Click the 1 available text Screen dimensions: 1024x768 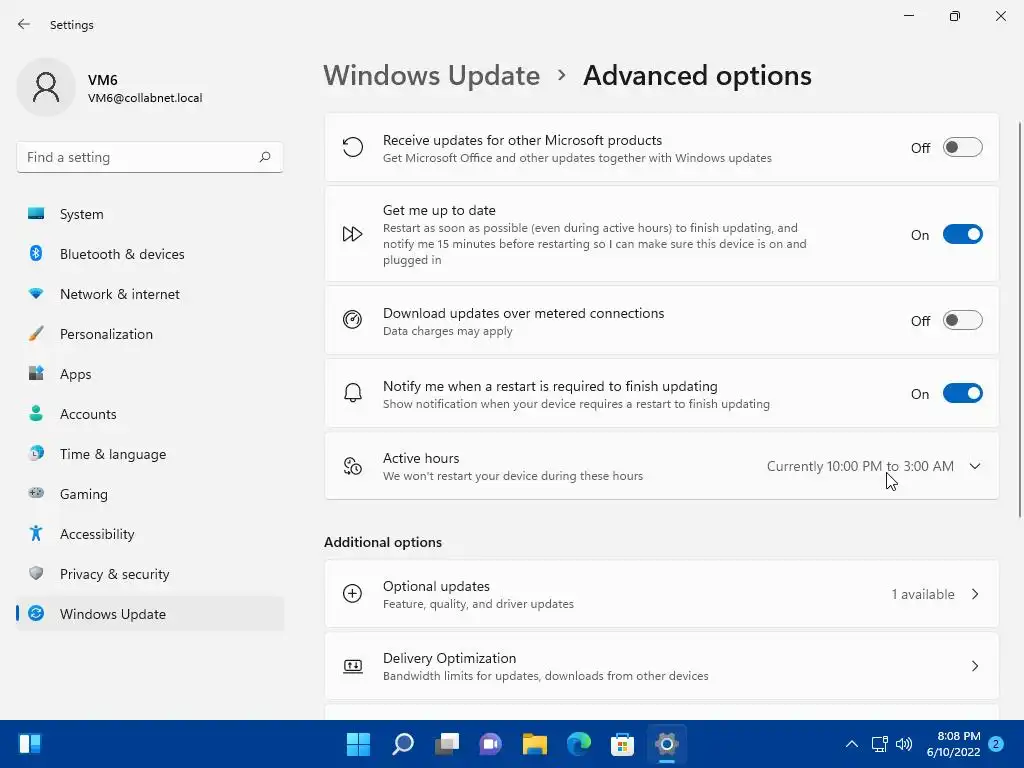coord(923,594)
